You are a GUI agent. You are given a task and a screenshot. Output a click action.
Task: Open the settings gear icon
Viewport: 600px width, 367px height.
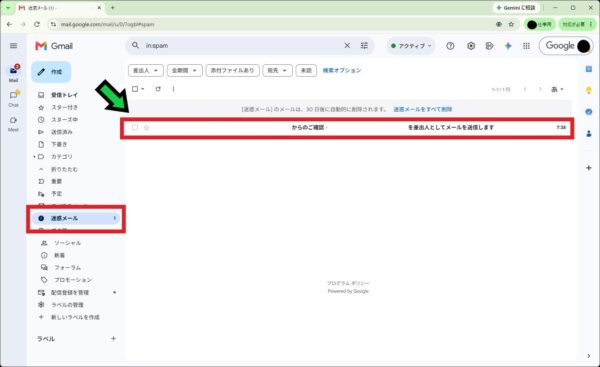(x=471, y=46)
